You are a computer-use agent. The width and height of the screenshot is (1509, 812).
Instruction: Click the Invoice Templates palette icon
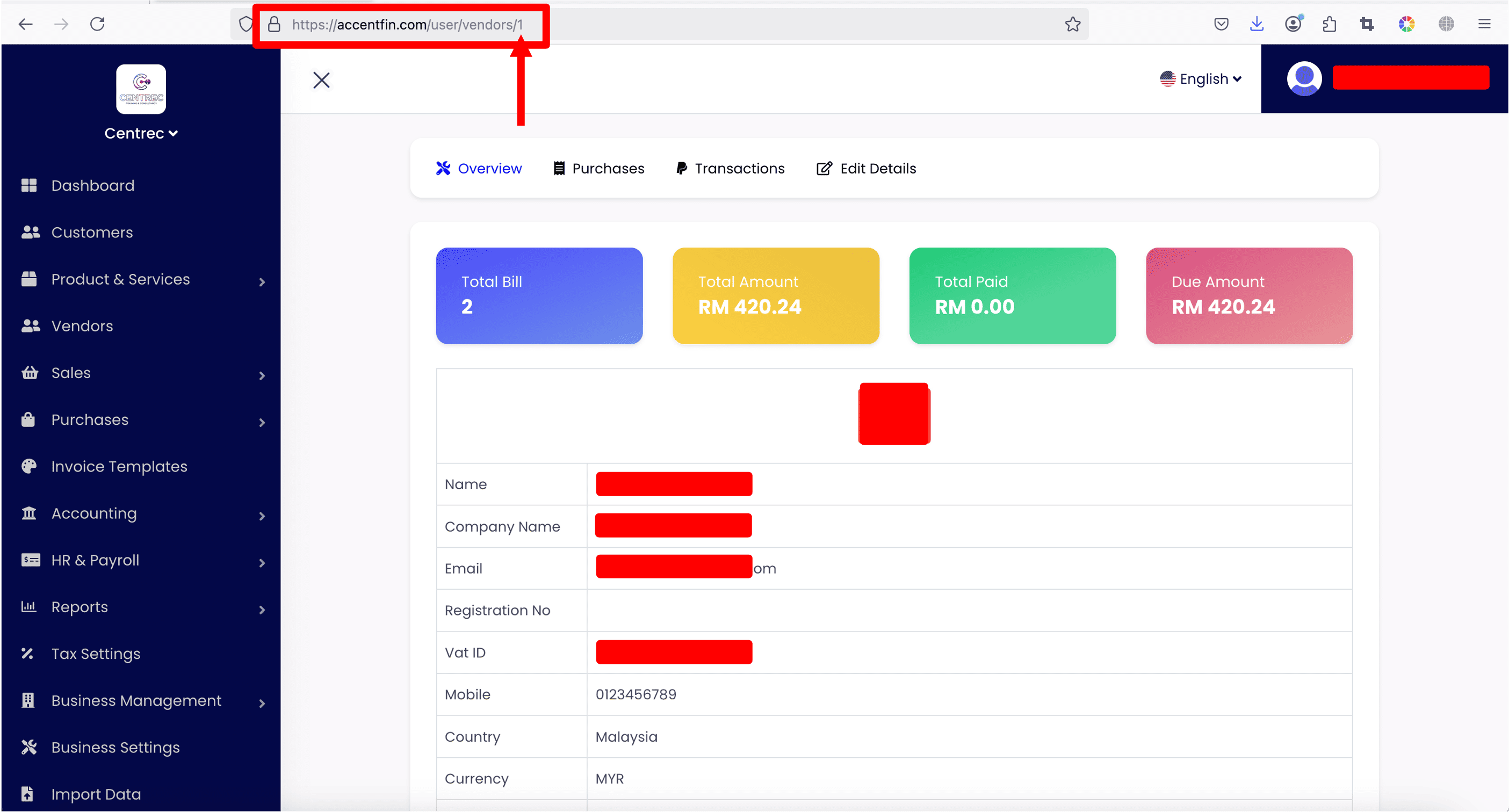coord(28,467)
